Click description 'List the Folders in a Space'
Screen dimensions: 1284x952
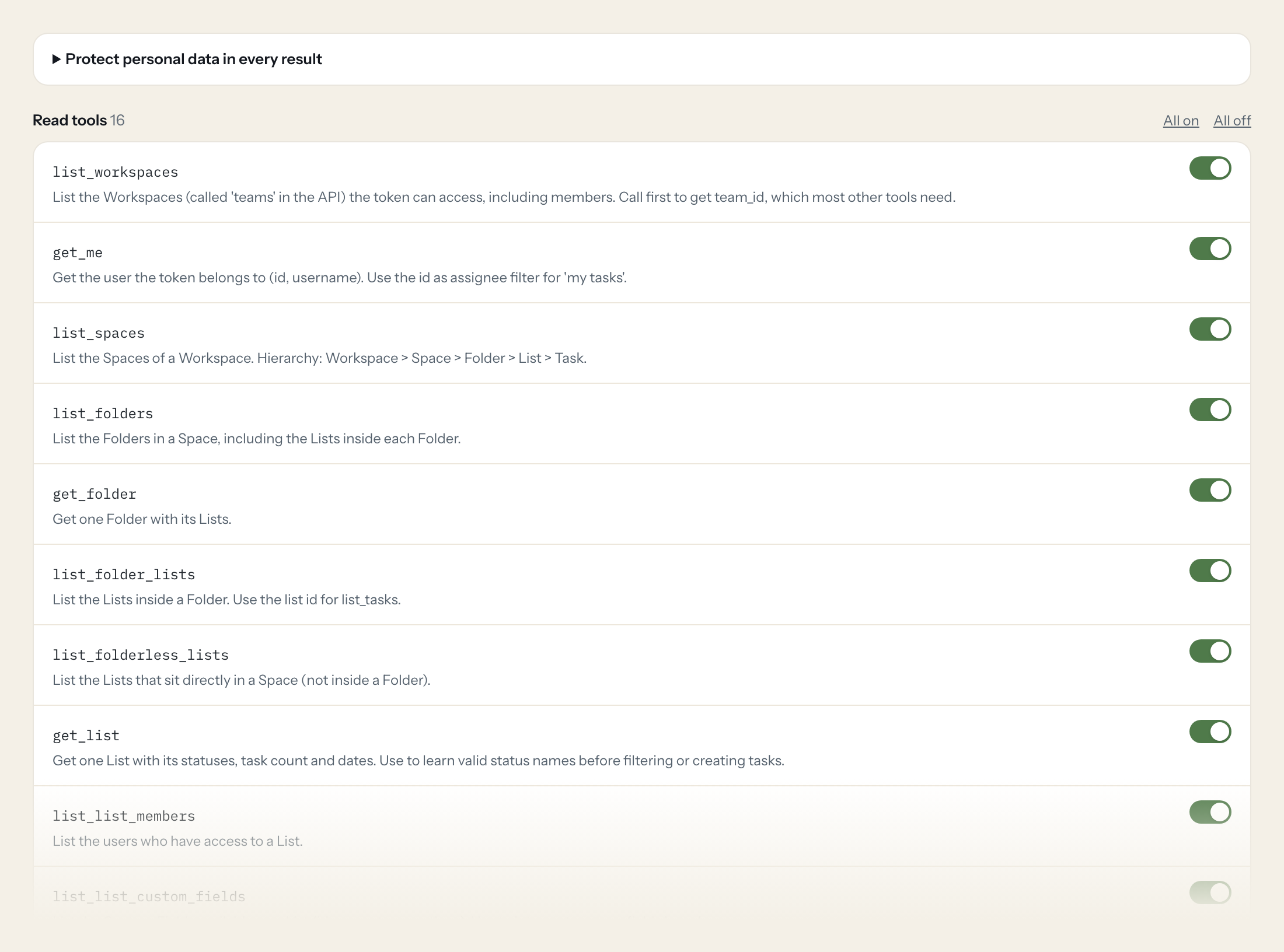click(x=256, y=439)
